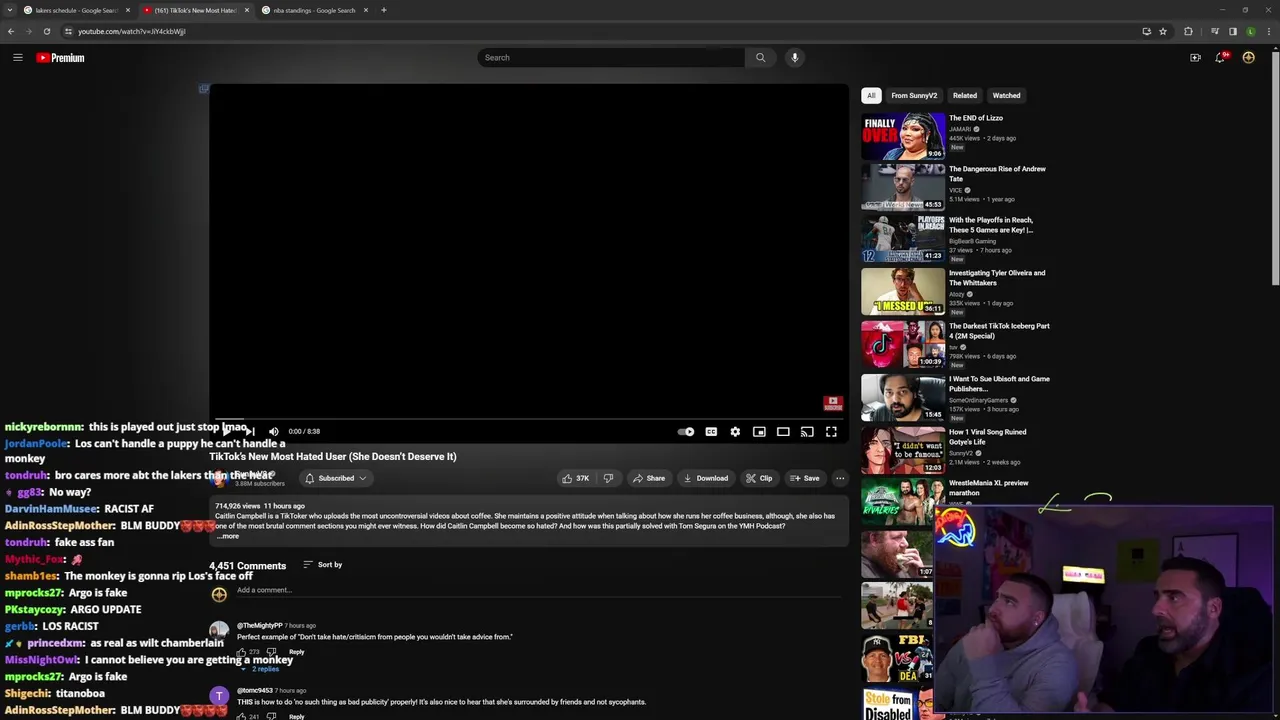The width and height of the screenshot is (1280, 720).
Task: Close the lakers schedule tab
Action: click(127, 10)
